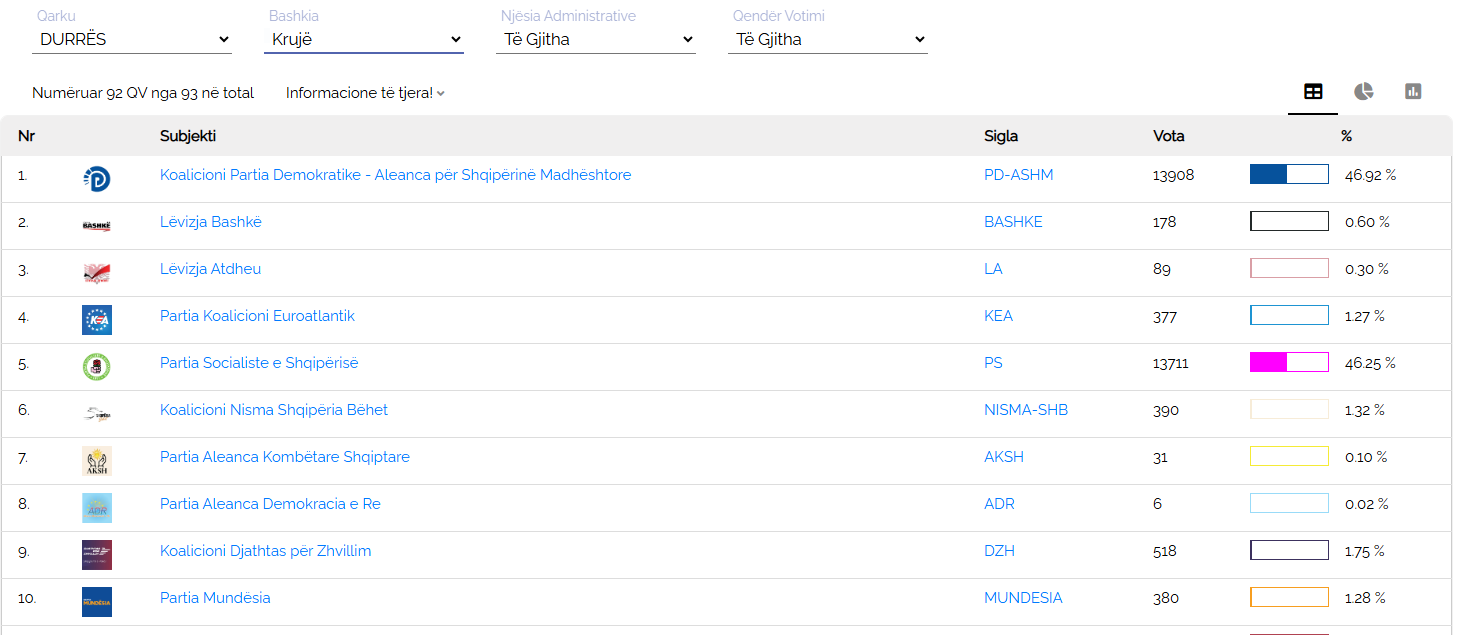The width and height of the screenshot is (1462, 635).
Task: Click the MUNDESIA sigla link
Action: (1023, 598)
